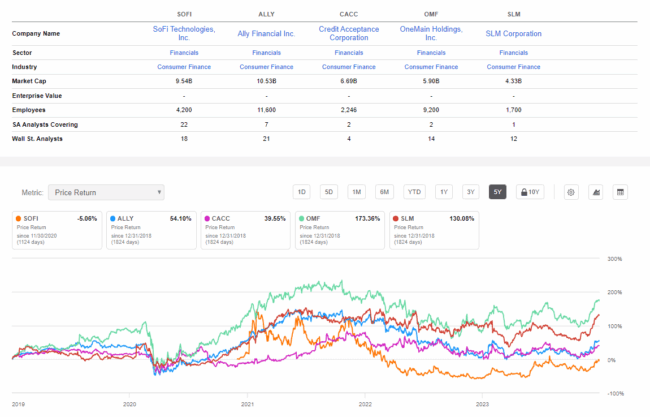This screenshot has width=650, height=417.
Task: Click the CACC column header
Action: click(349, 14)
